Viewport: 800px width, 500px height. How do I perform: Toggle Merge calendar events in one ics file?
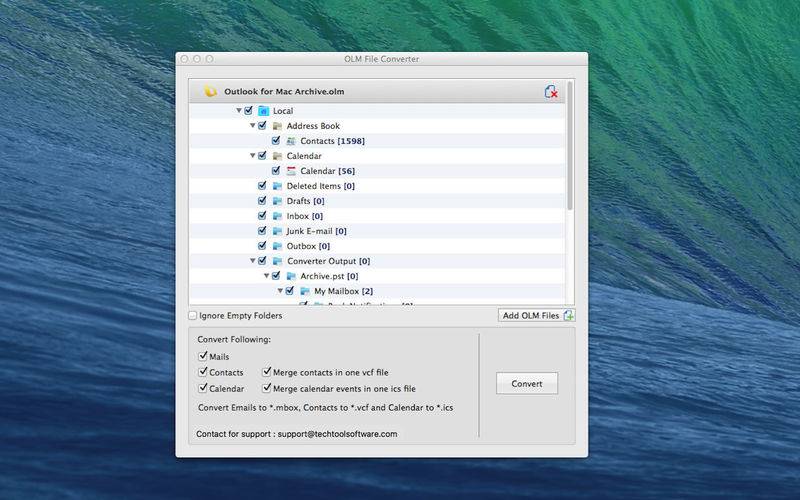[x=266, y=388]
